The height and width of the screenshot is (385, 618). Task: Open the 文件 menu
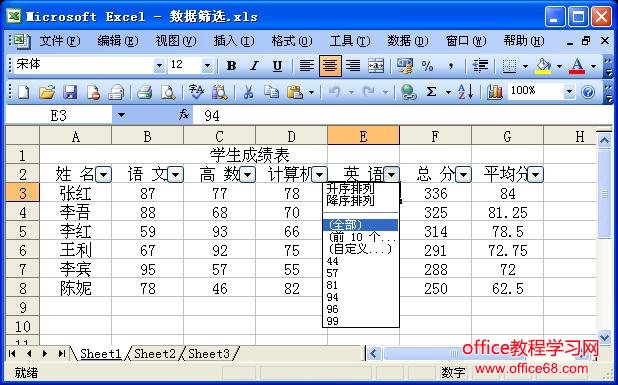coord(60,41)
